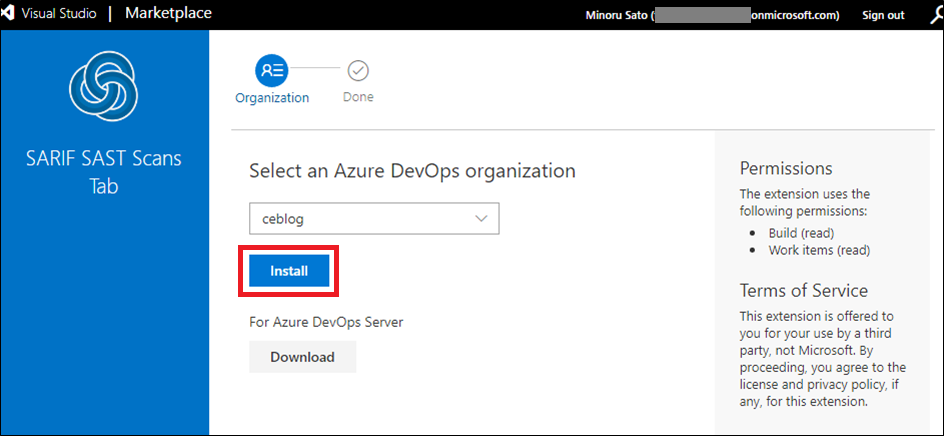Click the extension uses following permissions text
Image resolution: width=944 pixels, height=436 pixels.
[x=804, y=203]
